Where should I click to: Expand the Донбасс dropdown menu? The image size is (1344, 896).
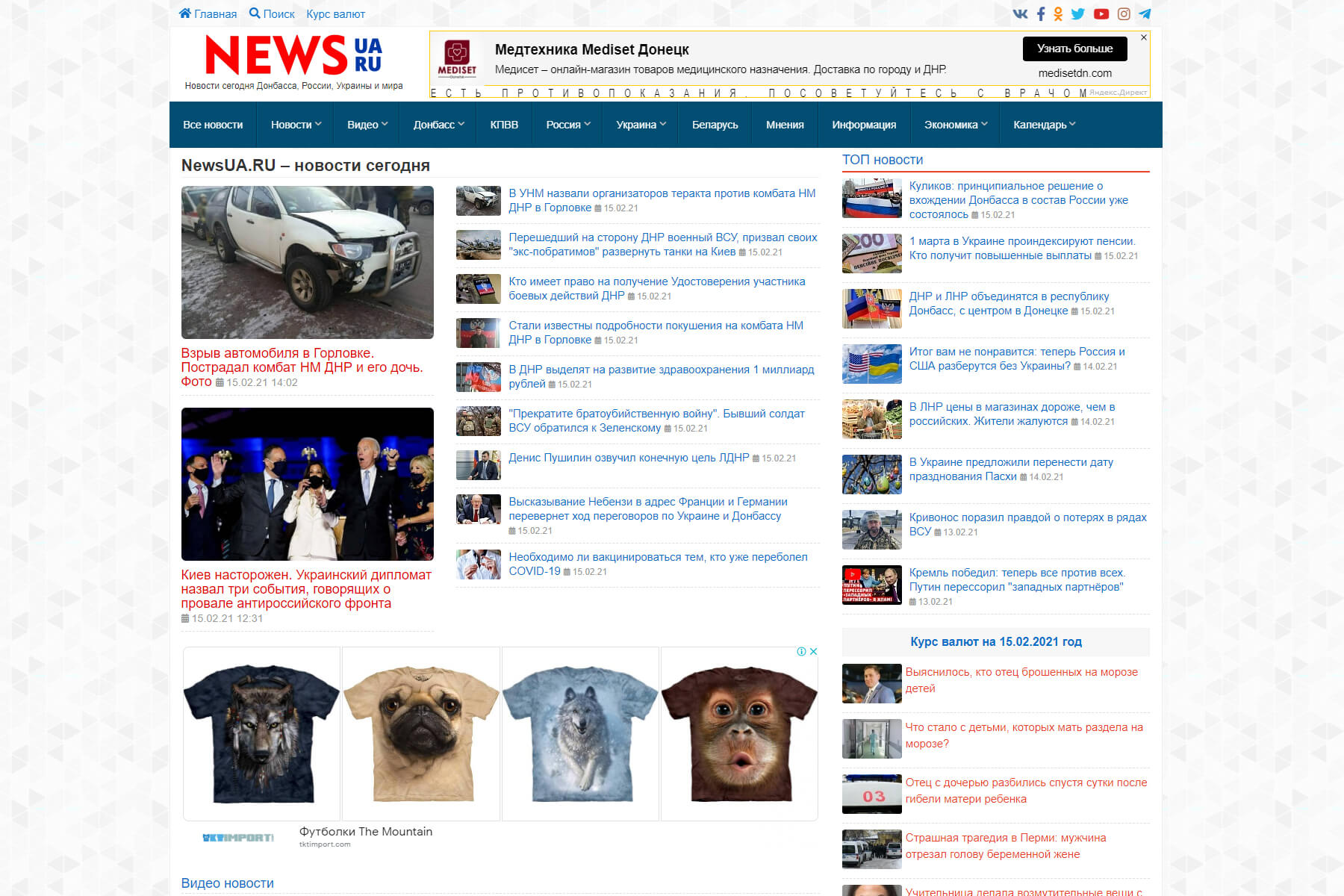[438, 125]
